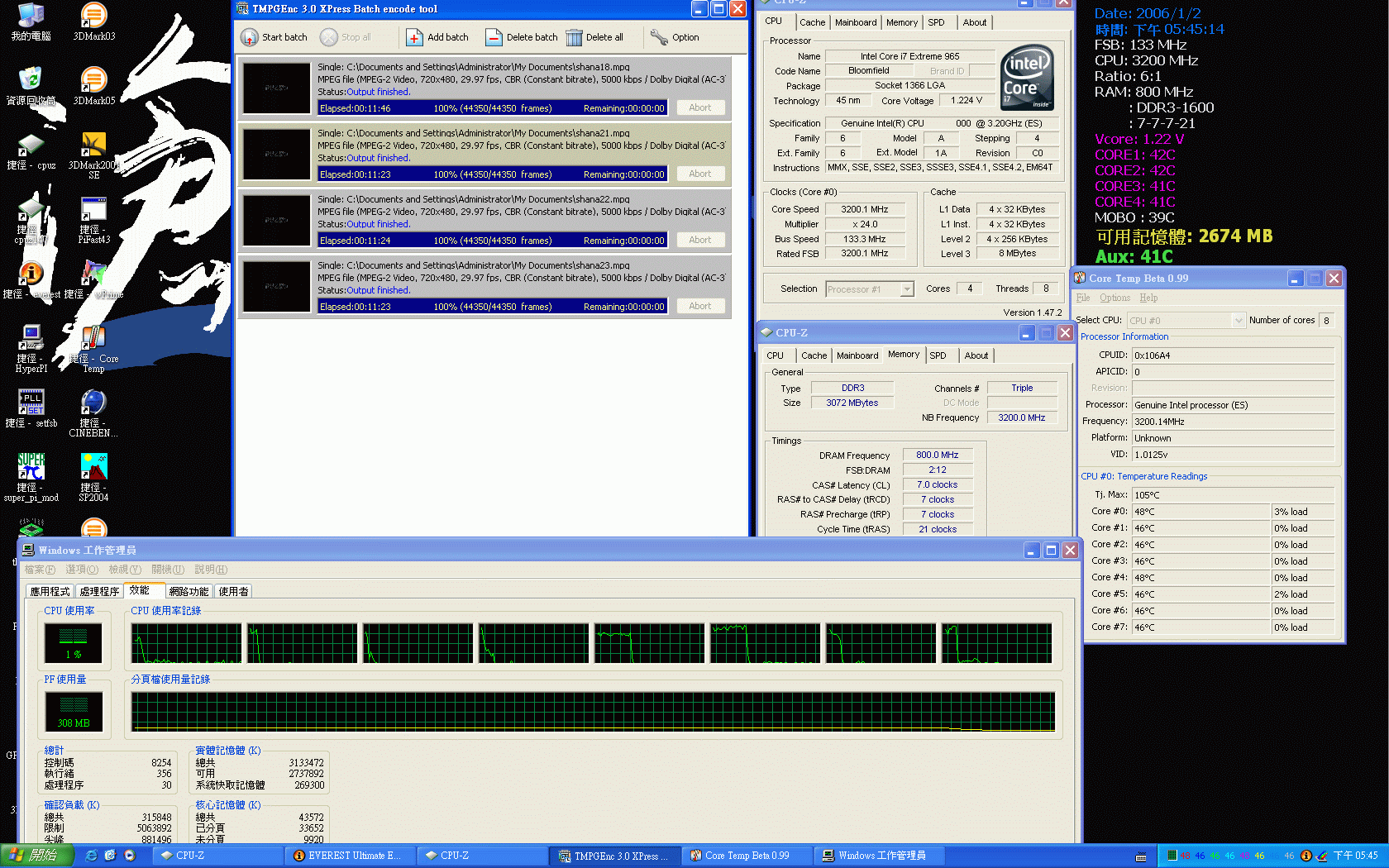Click Abort button for shana23.mpg job
The image size is (1389, 868).
click(x=700, y=306)
